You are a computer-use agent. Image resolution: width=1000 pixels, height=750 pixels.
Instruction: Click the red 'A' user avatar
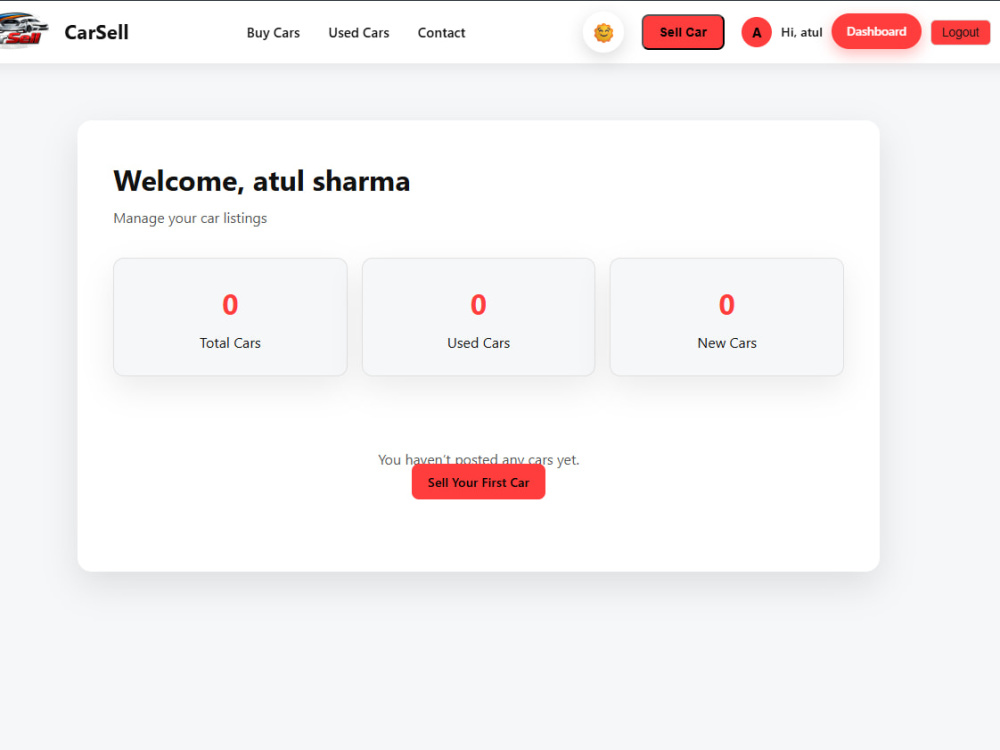(756, 33)
